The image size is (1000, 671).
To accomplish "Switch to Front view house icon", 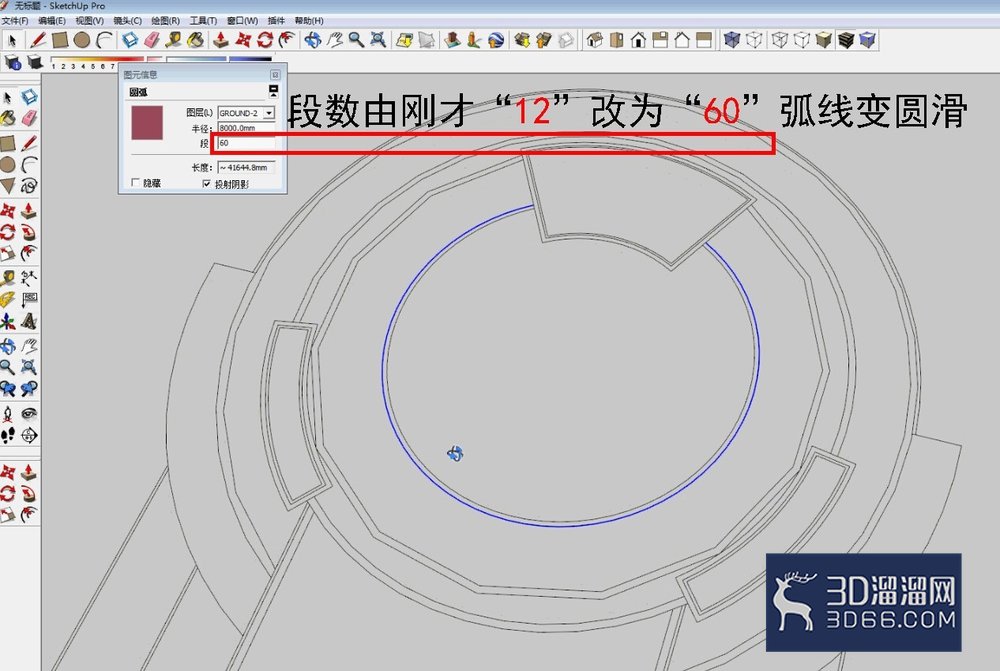I will 638,40.
